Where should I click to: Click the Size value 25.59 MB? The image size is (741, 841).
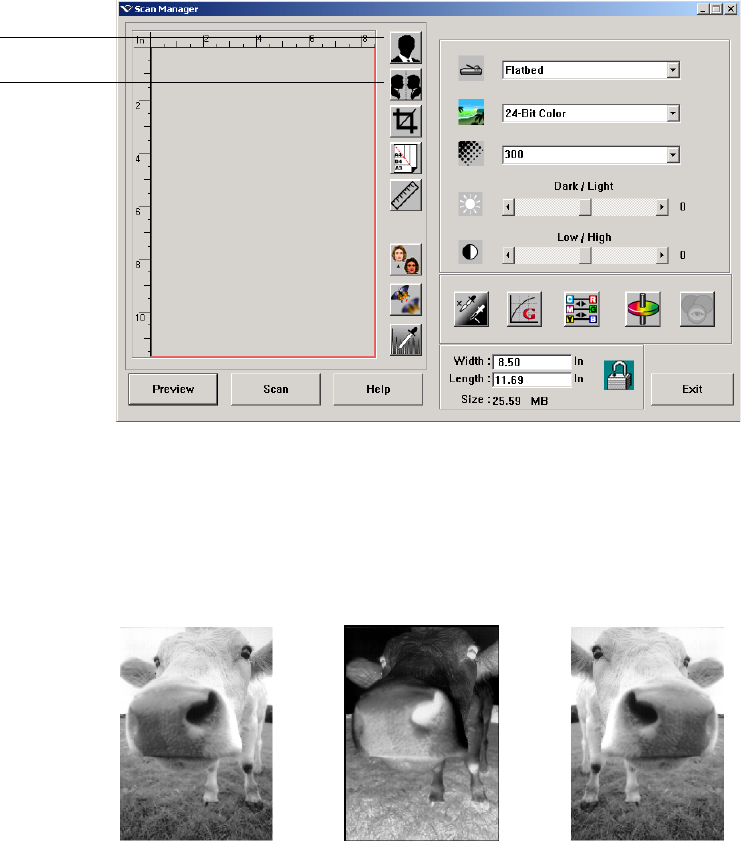[x=520, y=401]
